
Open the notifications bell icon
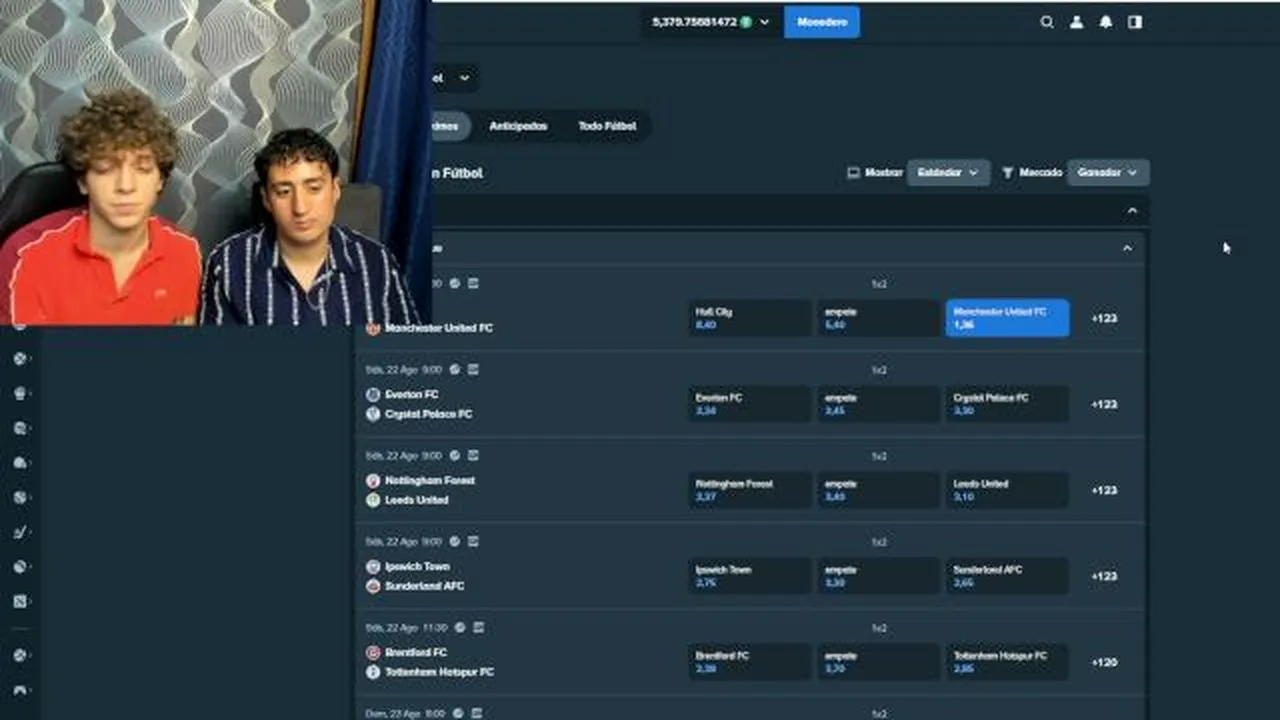pos(1105,22)
